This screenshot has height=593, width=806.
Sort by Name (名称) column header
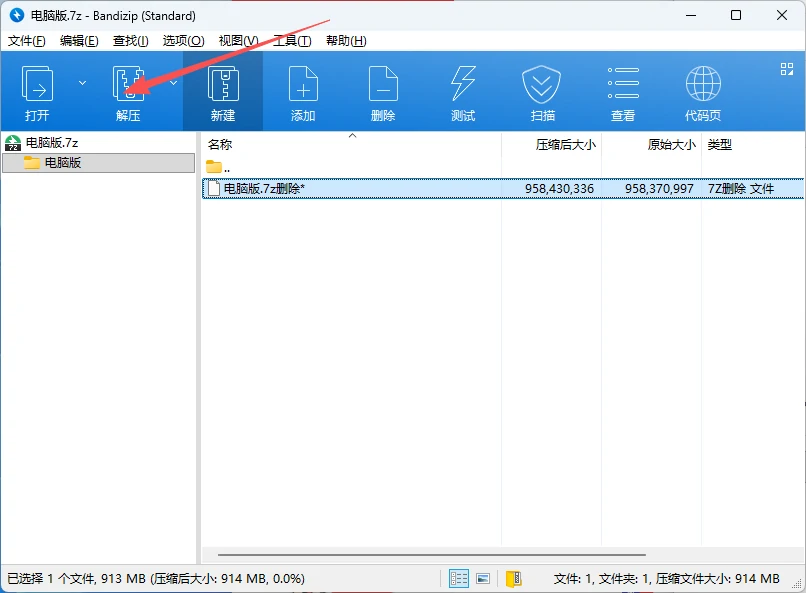pos(220,145)
